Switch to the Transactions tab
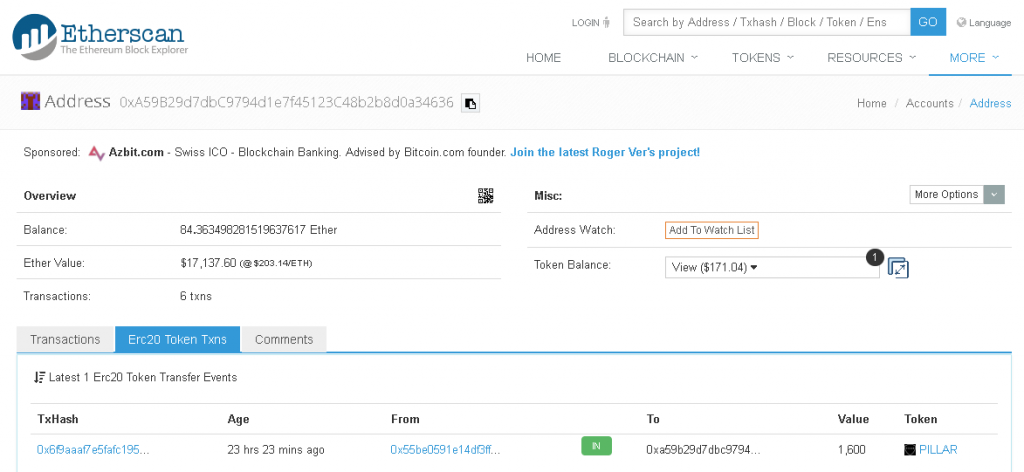The image size is (1024, 472). pyautogui.click(x=65, y=339)
